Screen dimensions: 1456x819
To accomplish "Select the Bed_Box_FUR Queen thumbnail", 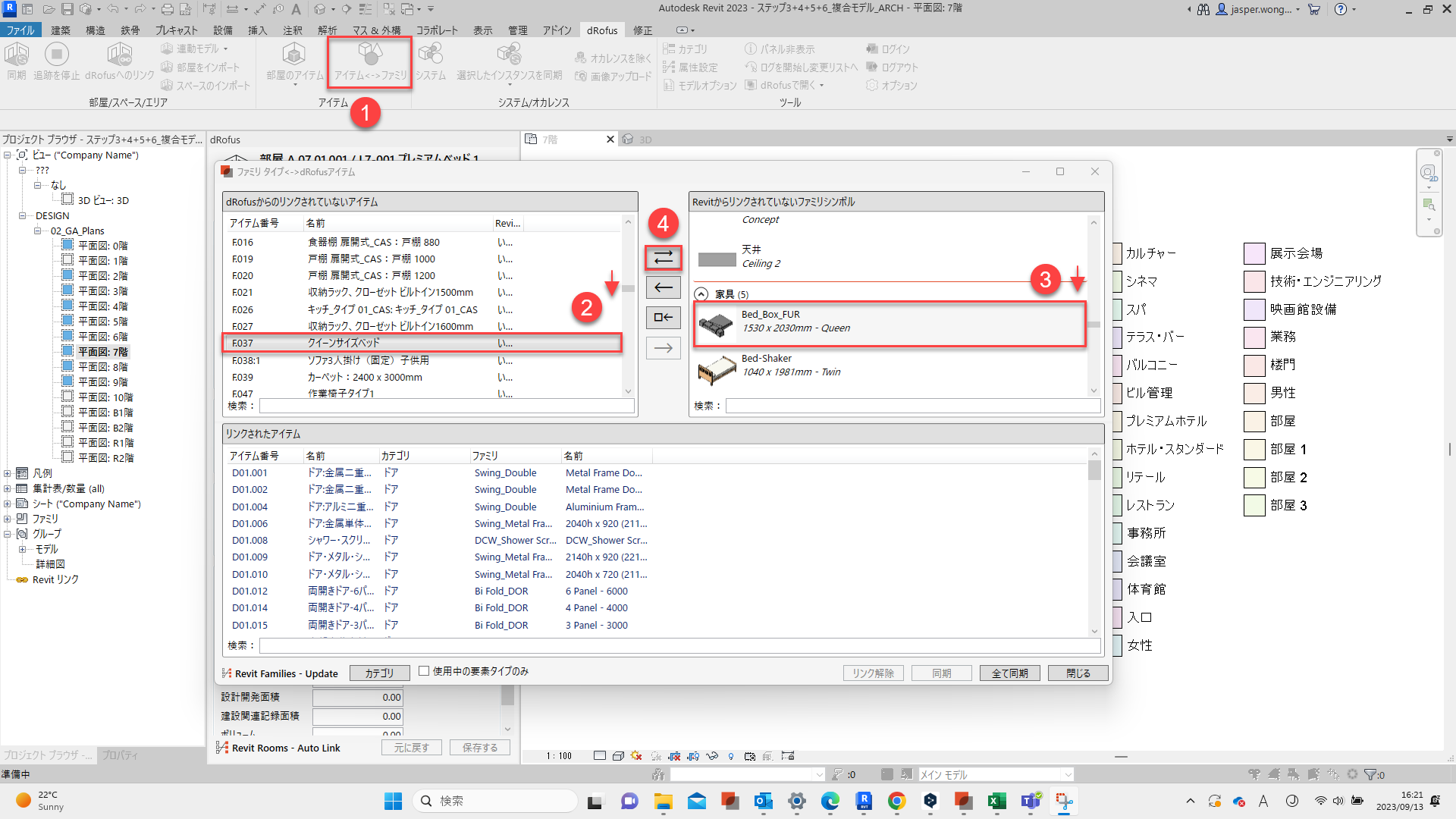I will [x=716, y=325].
